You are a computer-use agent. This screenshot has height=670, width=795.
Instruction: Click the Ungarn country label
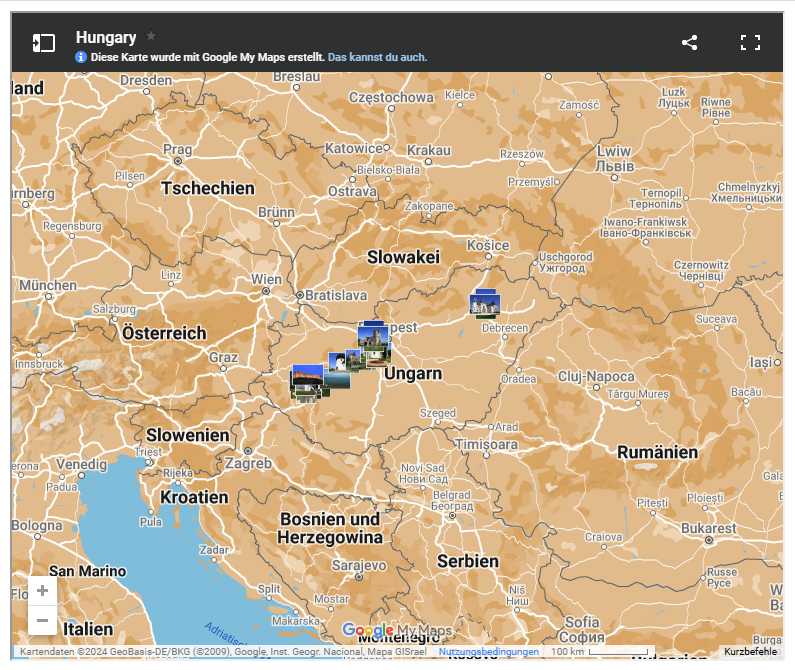coord(413,374)
